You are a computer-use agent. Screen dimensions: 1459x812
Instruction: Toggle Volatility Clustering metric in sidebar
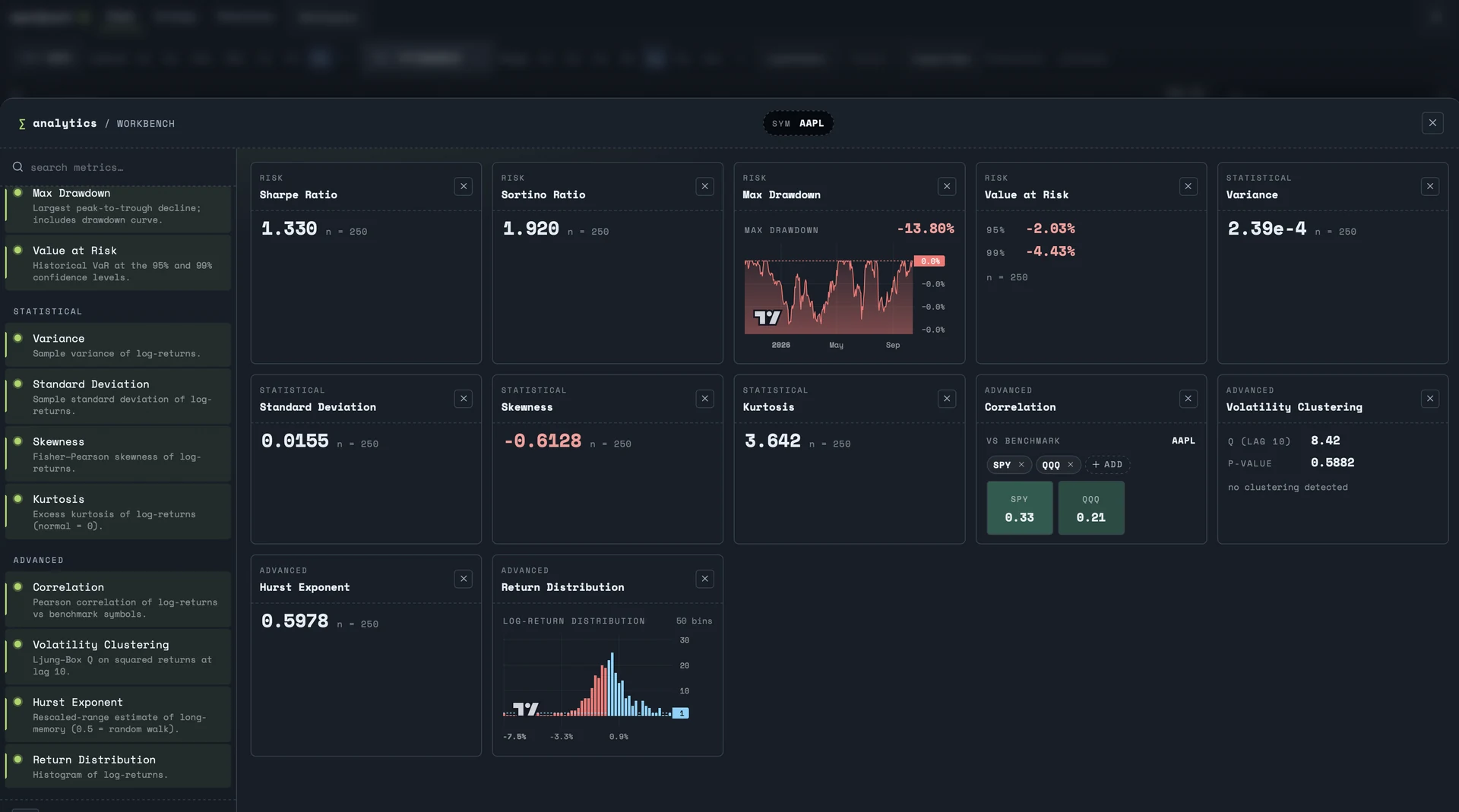pos(118,657)
